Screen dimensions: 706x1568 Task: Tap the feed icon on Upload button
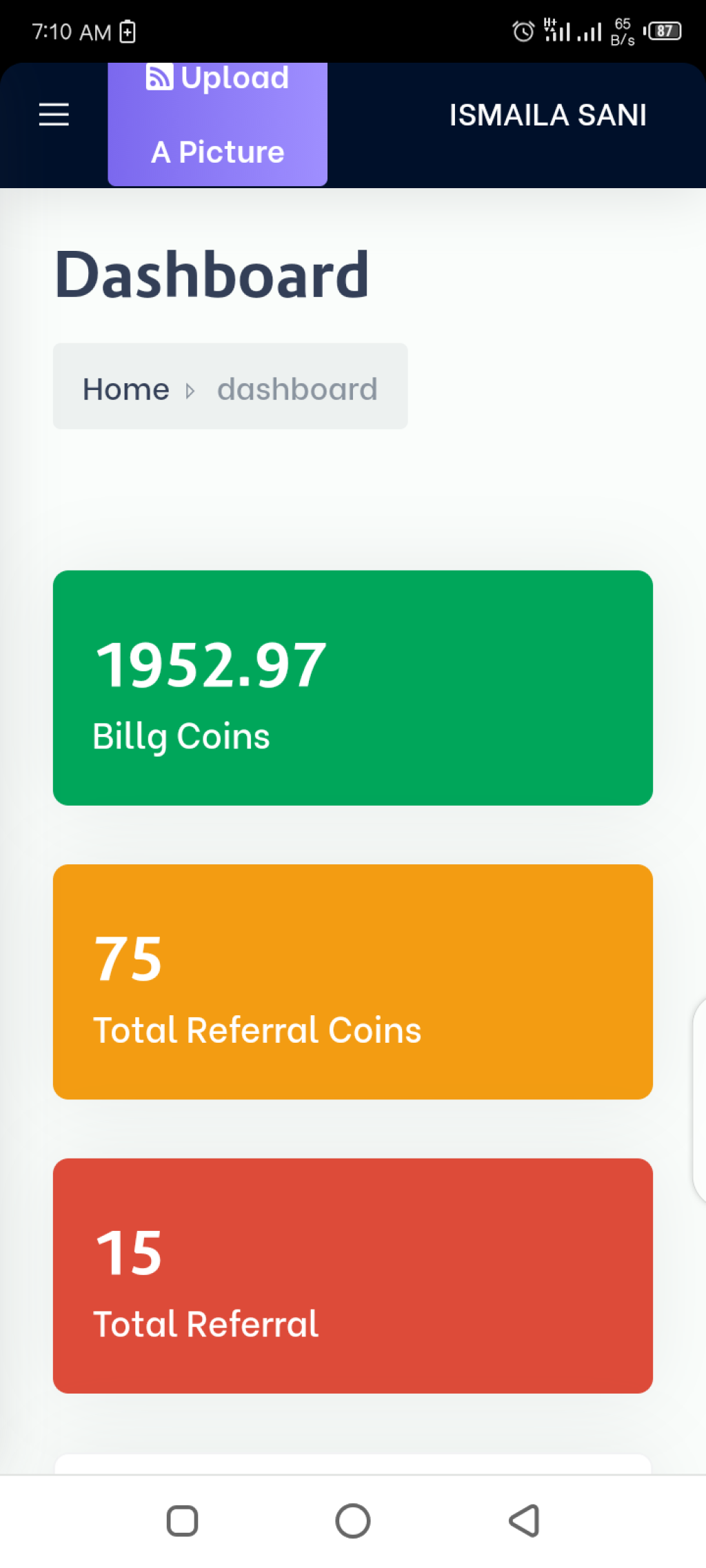(159, 77)
